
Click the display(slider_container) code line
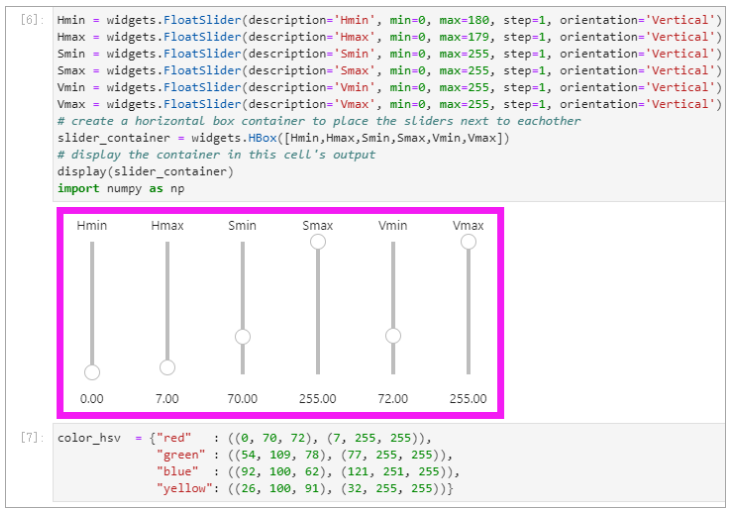[145, 172]
